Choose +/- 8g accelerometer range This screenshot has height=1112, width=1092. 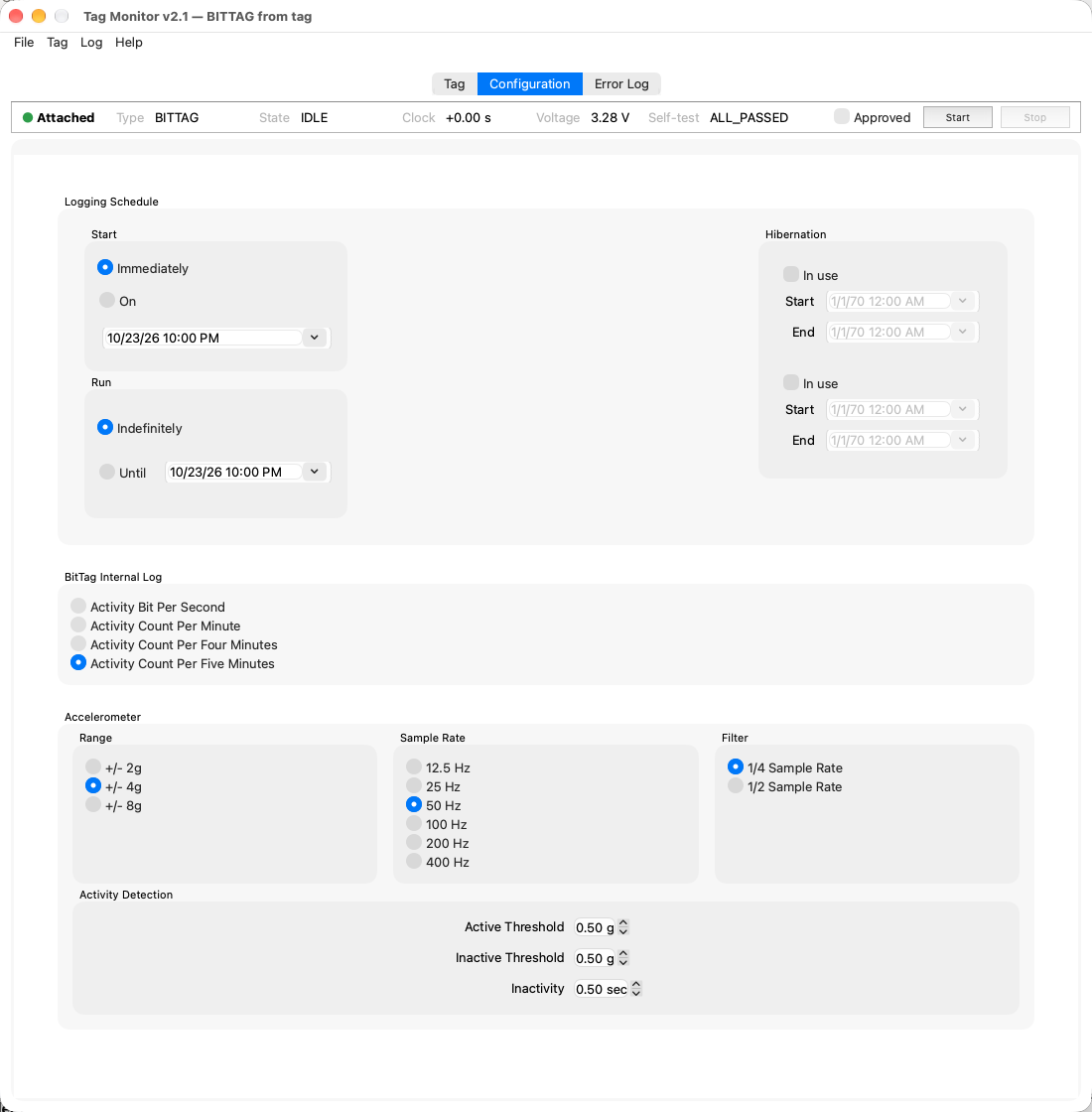tap(93, 804)
